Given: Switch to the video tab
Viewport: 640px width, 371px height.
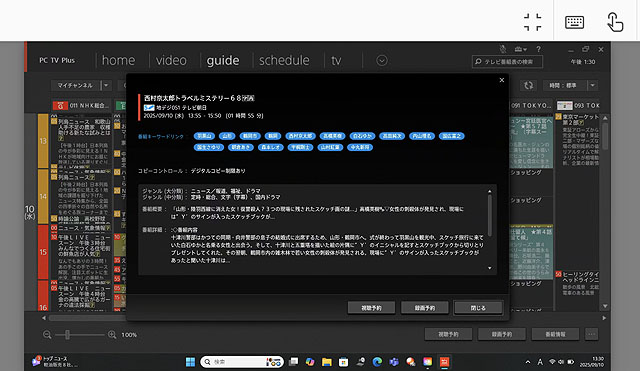Looking at the screenshot, I should (x=171, y=60).
